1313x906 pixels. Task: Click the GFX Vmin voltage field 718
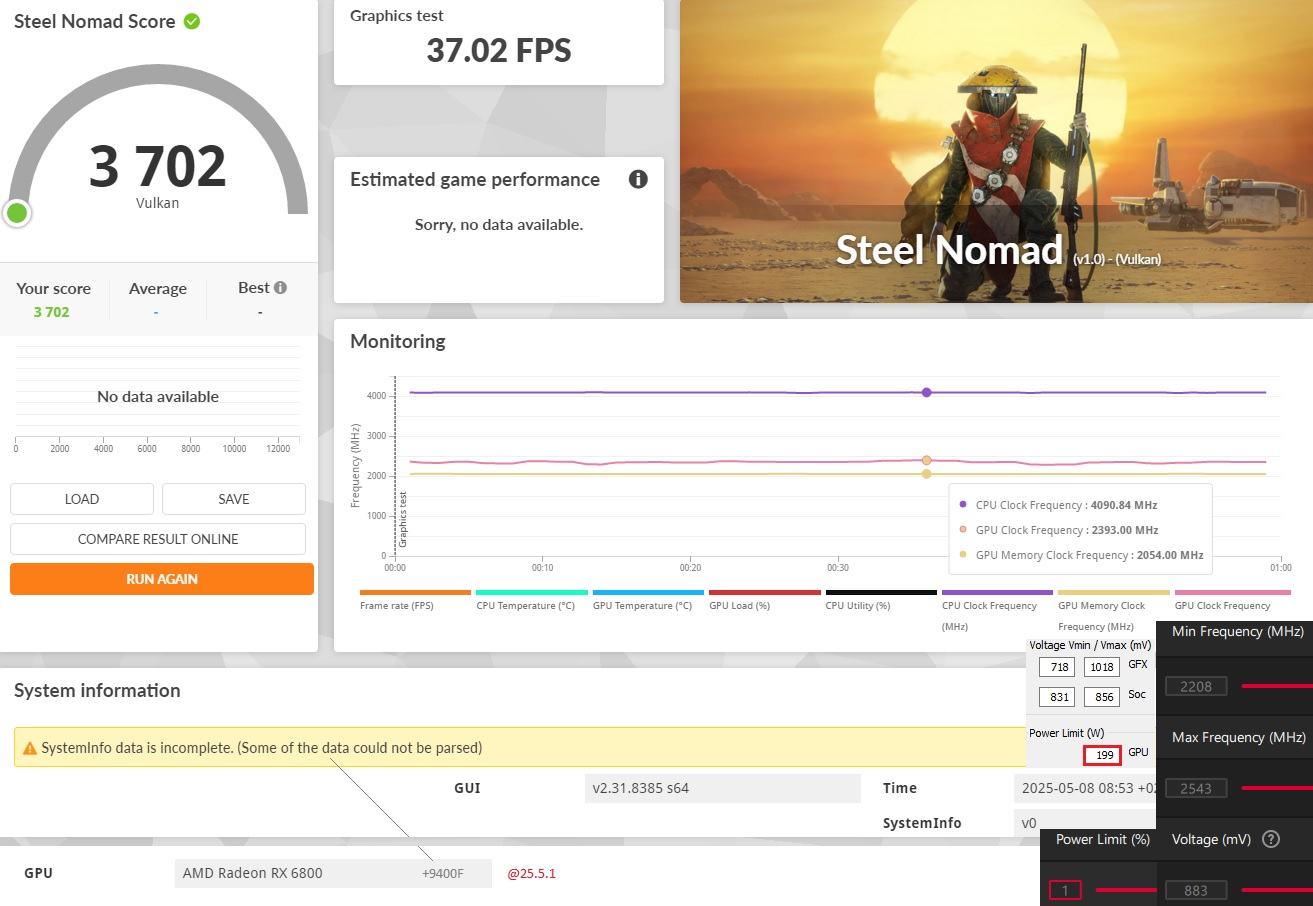(x=1057, y=667)
